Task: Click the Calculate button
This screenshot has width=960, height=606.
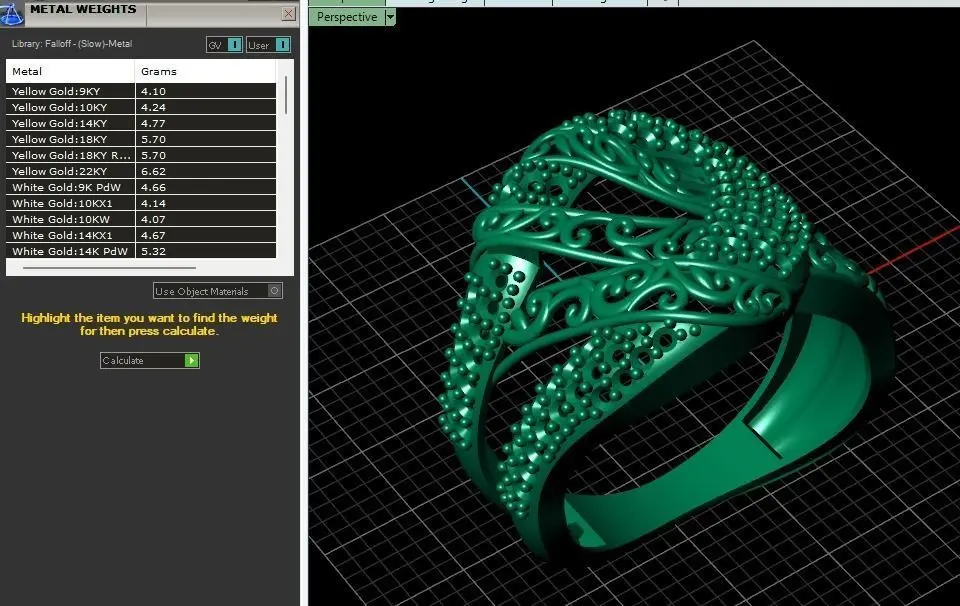Action: pyautogui.click(x=150, y=361)
